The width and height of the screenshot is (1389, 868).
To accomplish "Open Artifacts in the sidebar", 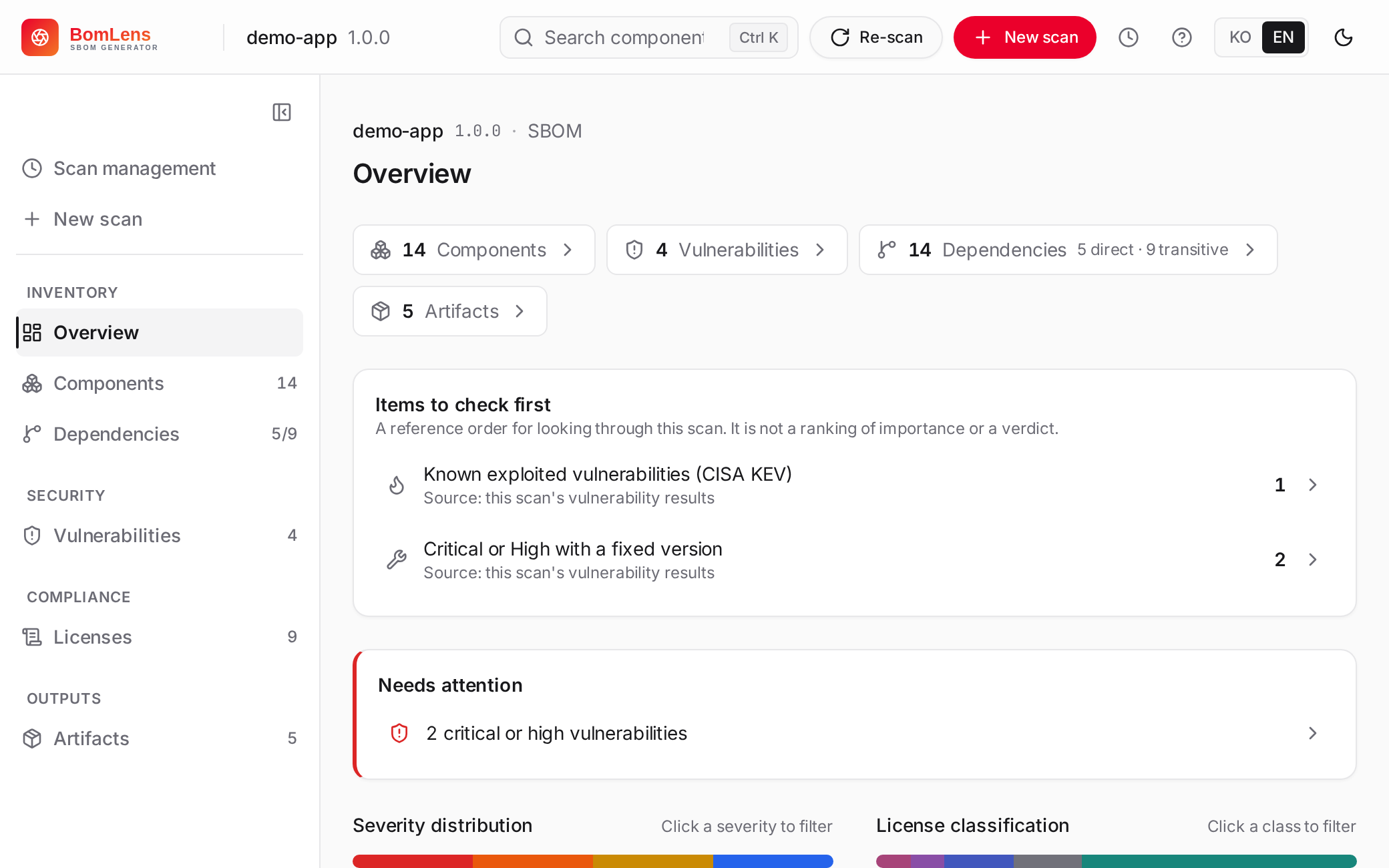I will (x=160, y=738).
